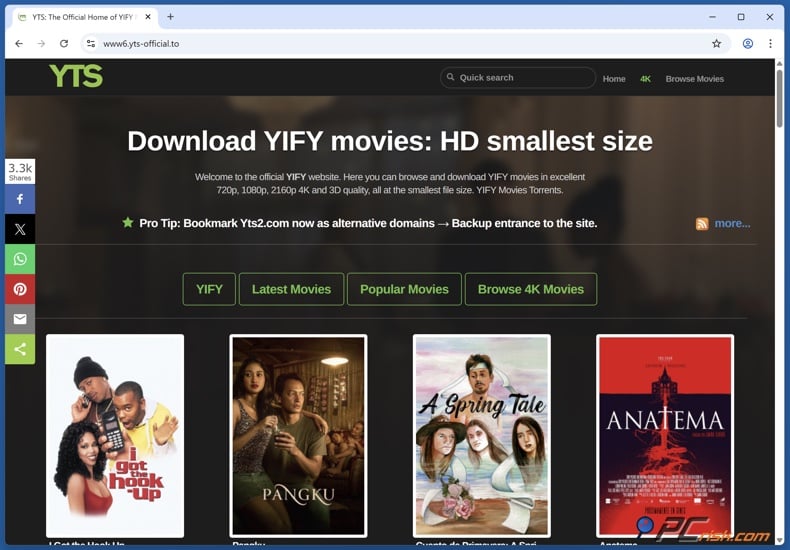Click the '3.3k Shares' counter
Screen dimensions: 790x550
(20, 172)
